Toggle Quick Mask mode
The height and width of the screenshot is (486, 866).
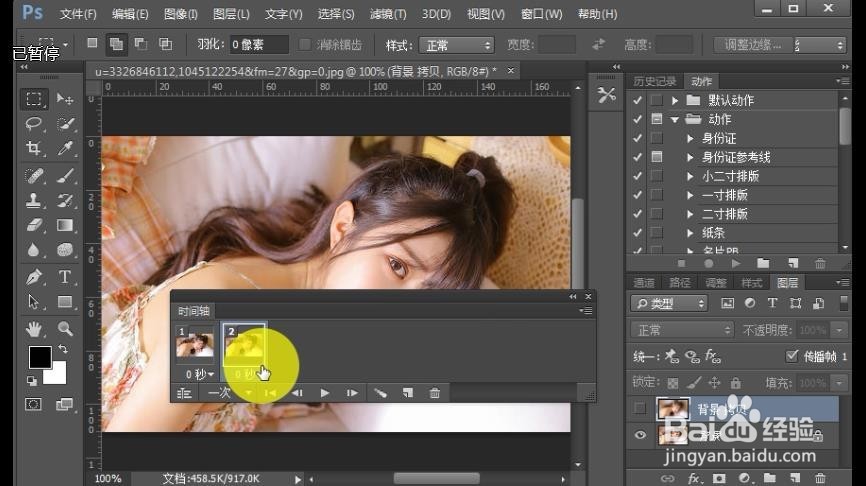point(33,404)
